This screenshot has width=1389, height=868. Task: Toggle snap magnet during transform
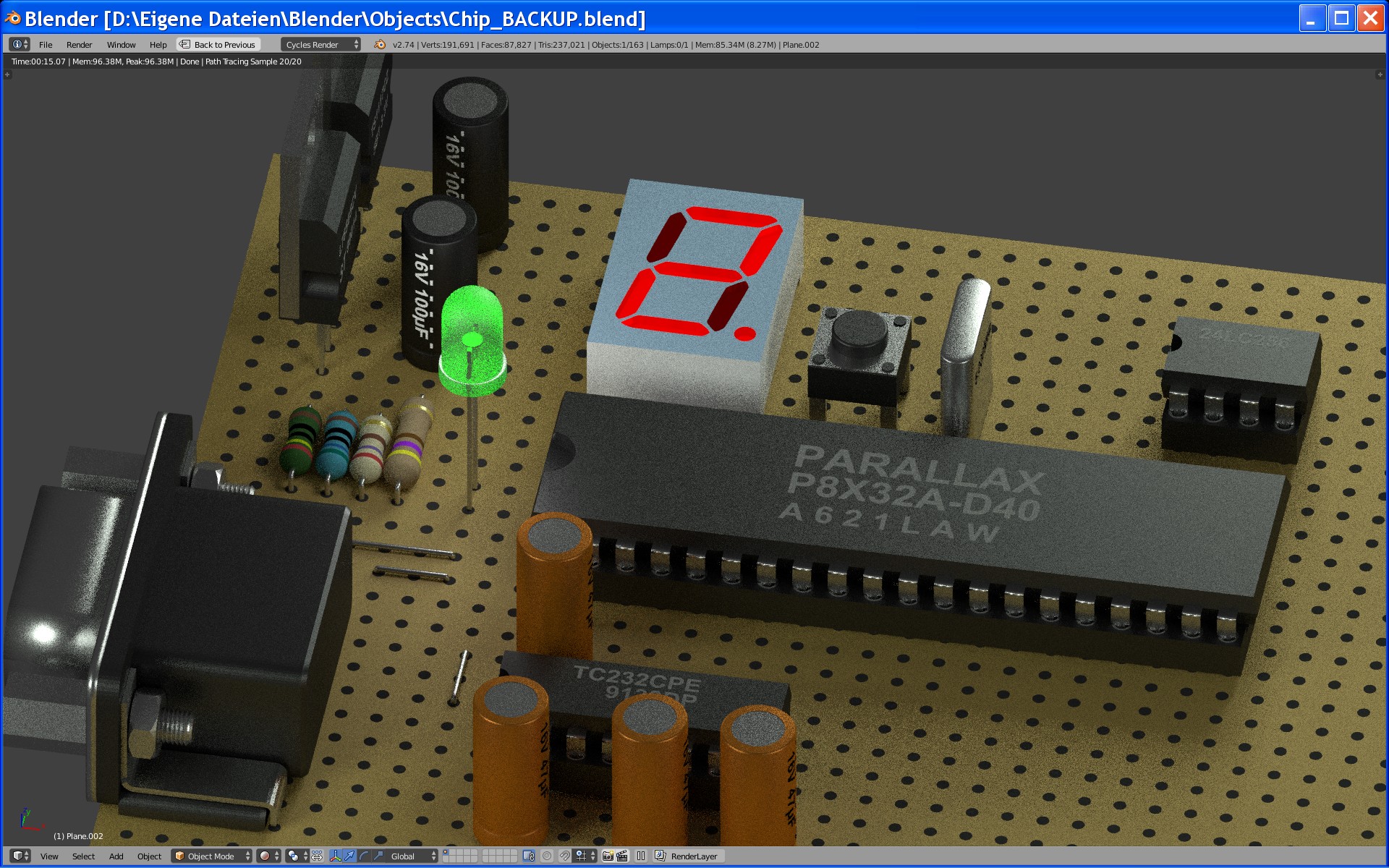pyautogui.click(x=565, y=856)
